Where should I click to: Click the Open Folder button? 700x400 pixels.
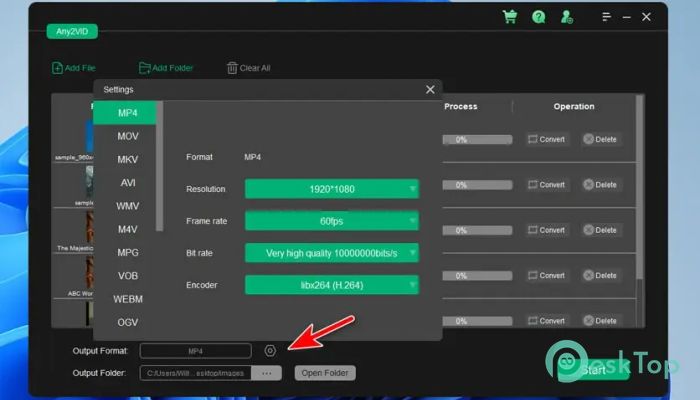[x=325, y=373]
